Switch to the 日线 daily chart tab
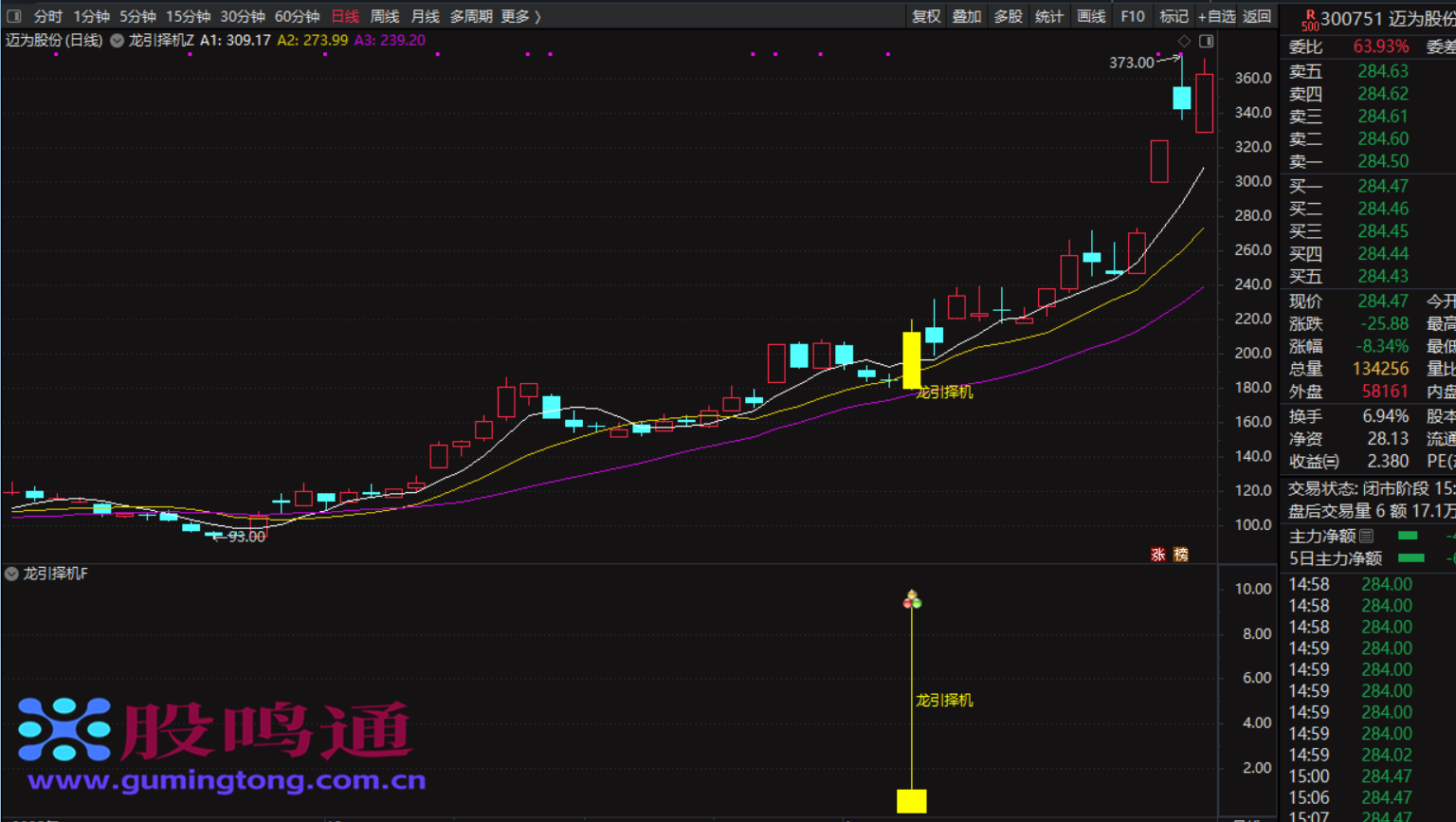This screenshot has width=1456, height=822. pyautogui.click(x=345, y=16)
